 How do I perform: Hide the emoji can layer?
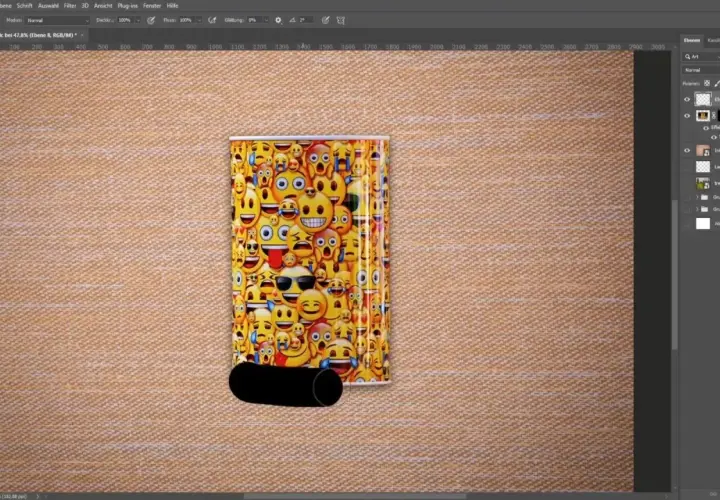[x=687, y=116]
